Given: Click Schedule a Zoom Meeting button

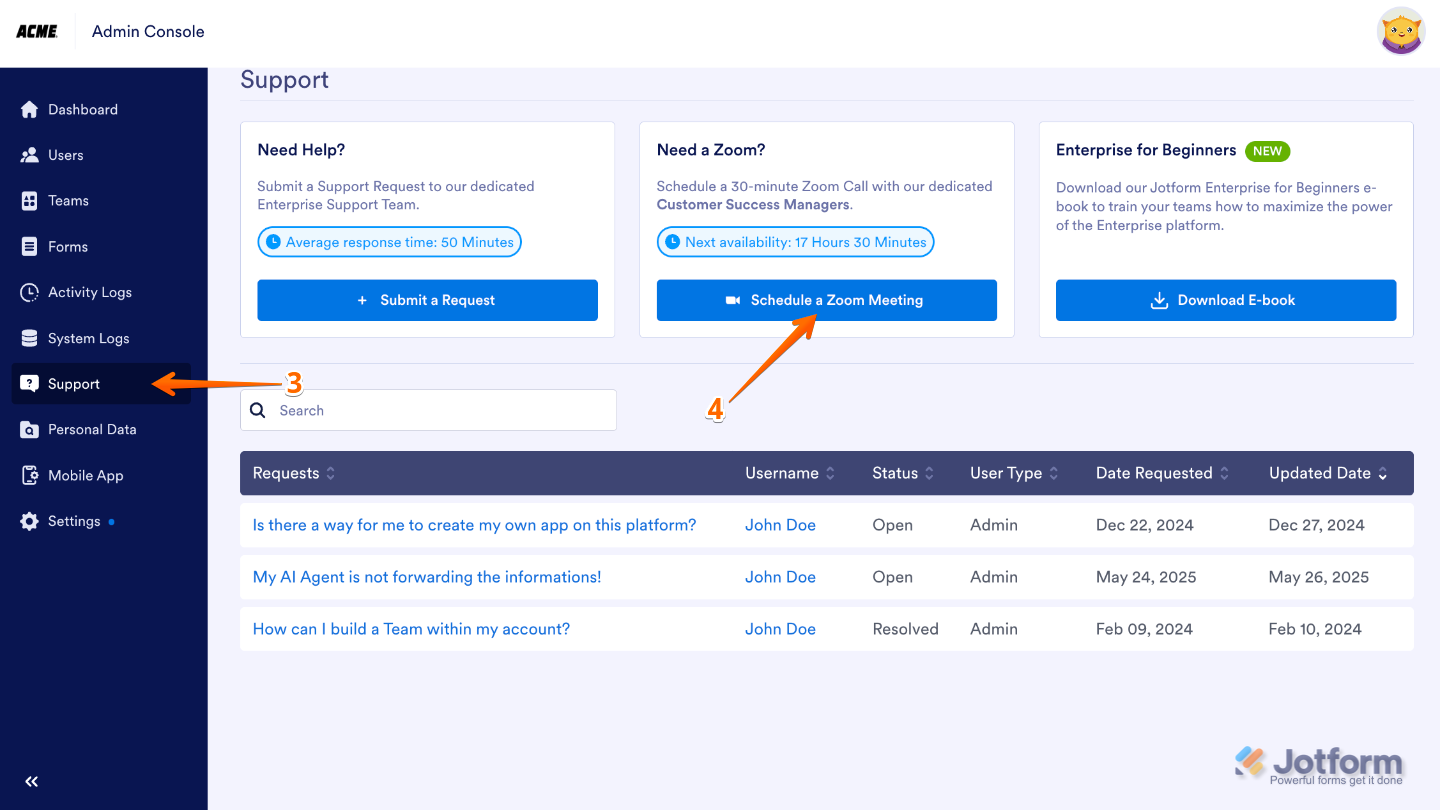Looking at the screenshot, I should click(826, 300).
